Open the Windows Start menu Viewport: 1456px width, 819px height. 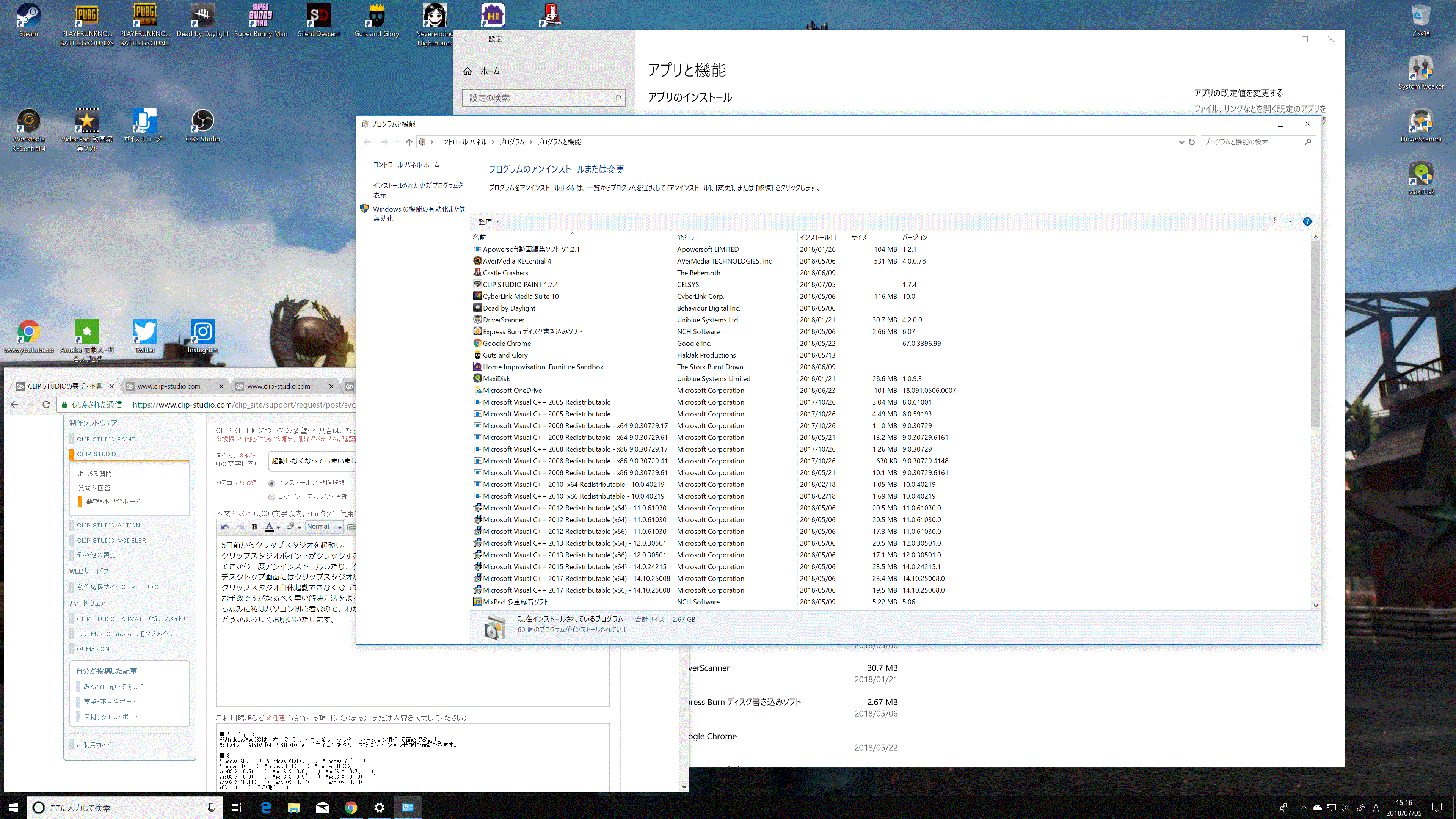click(14, 807)
